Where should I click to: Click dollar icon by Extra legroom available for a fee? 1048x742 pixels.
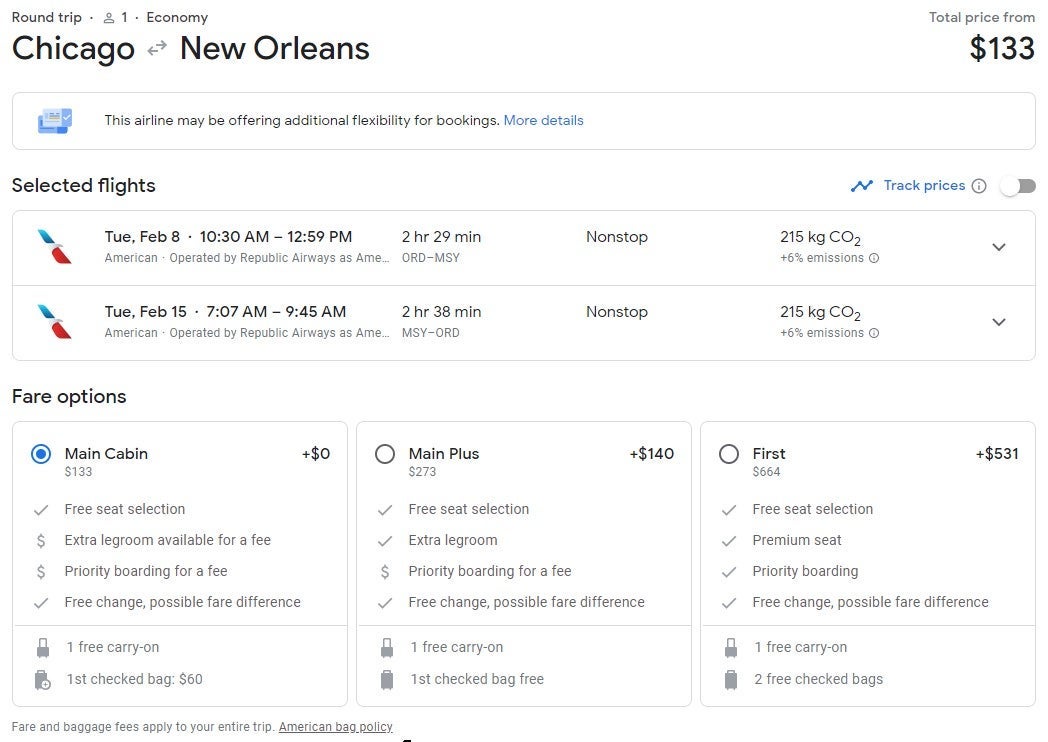[41, 541]
